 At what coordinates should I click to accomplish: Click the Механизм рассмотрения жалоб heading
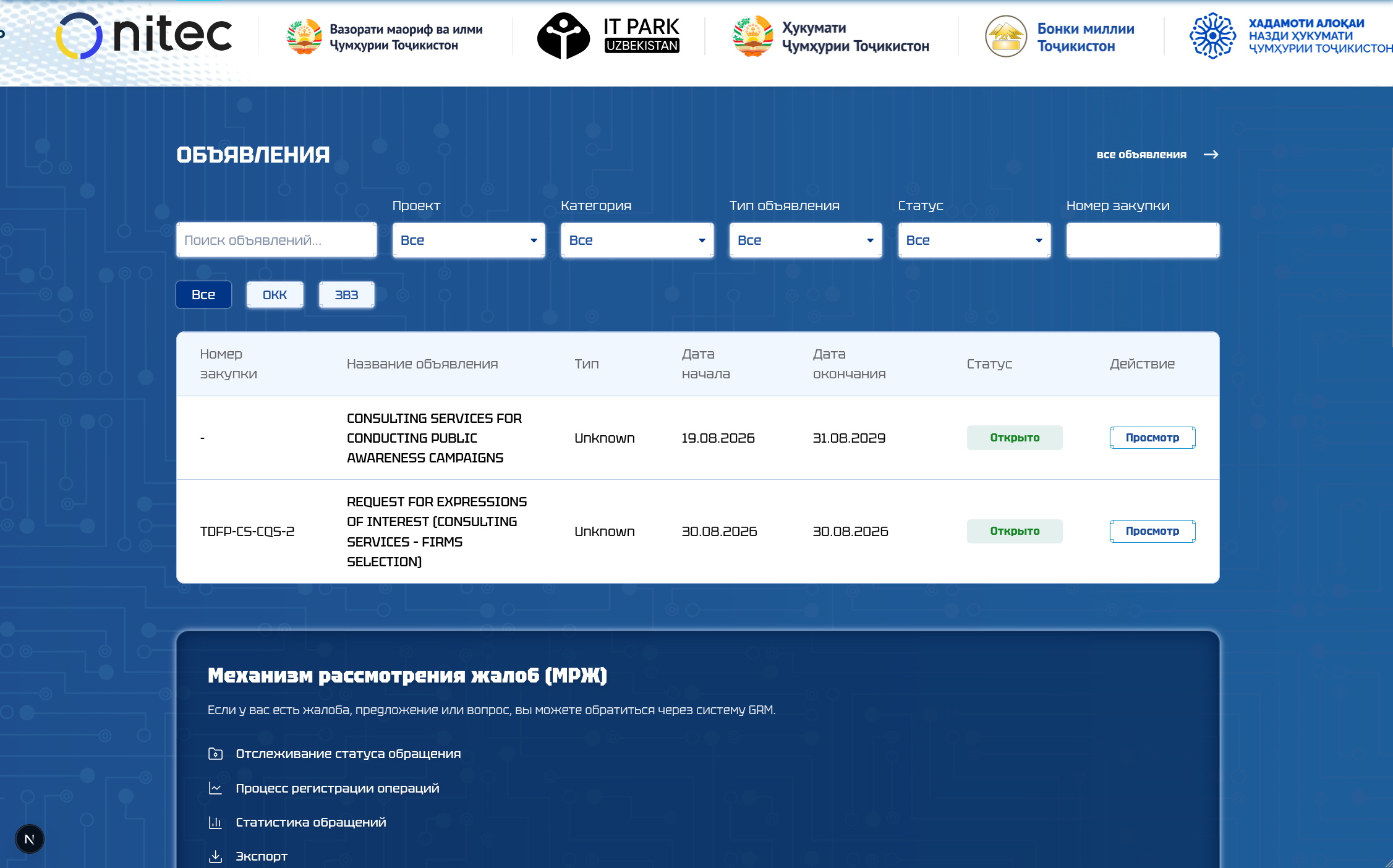(407, 676)
